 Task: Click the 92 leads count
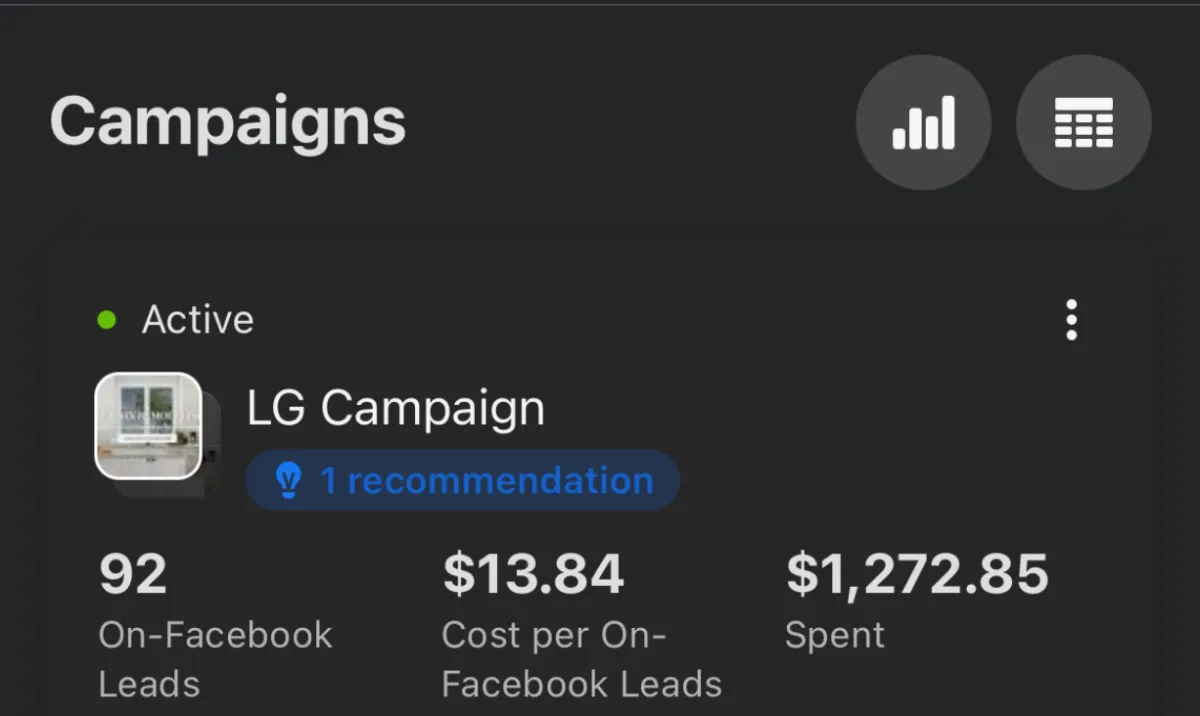tap(133, 574)
